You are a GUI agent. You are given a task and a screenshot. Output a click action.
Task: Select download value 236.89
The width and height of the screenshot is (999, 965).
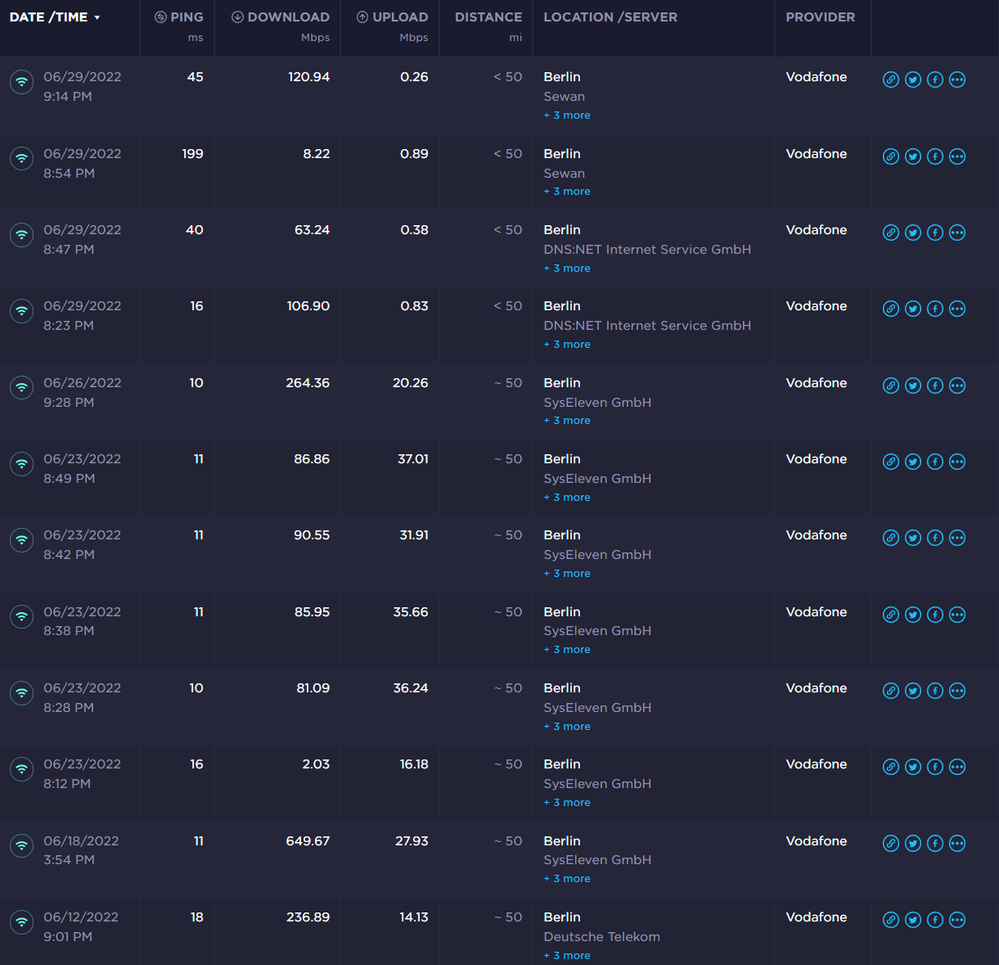(x=308, y=917)
